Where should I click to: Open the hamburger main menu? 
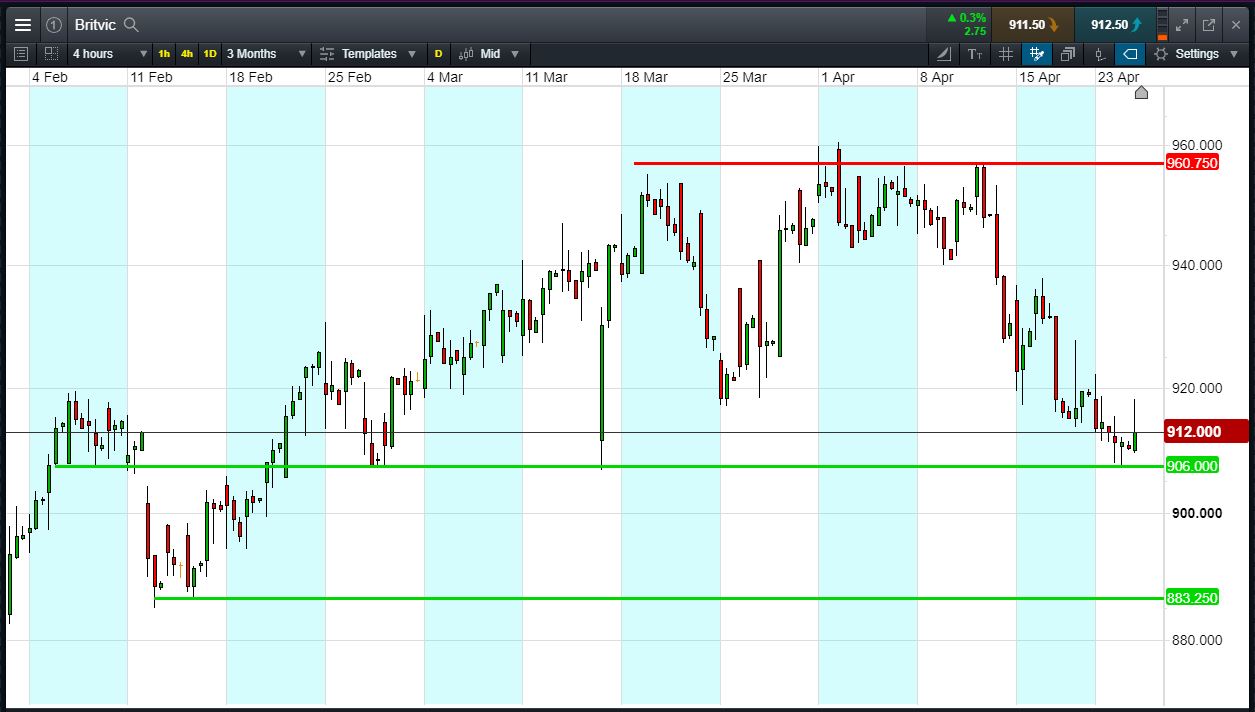point(22,25)
